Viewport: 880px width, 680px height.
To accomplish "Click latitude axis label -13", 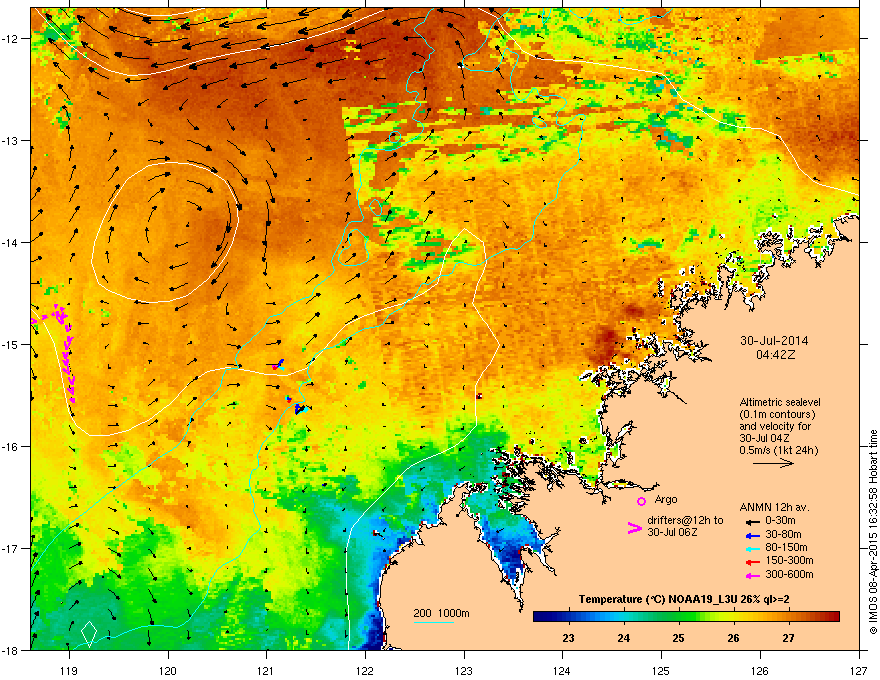I will click(x=11, y=140).
